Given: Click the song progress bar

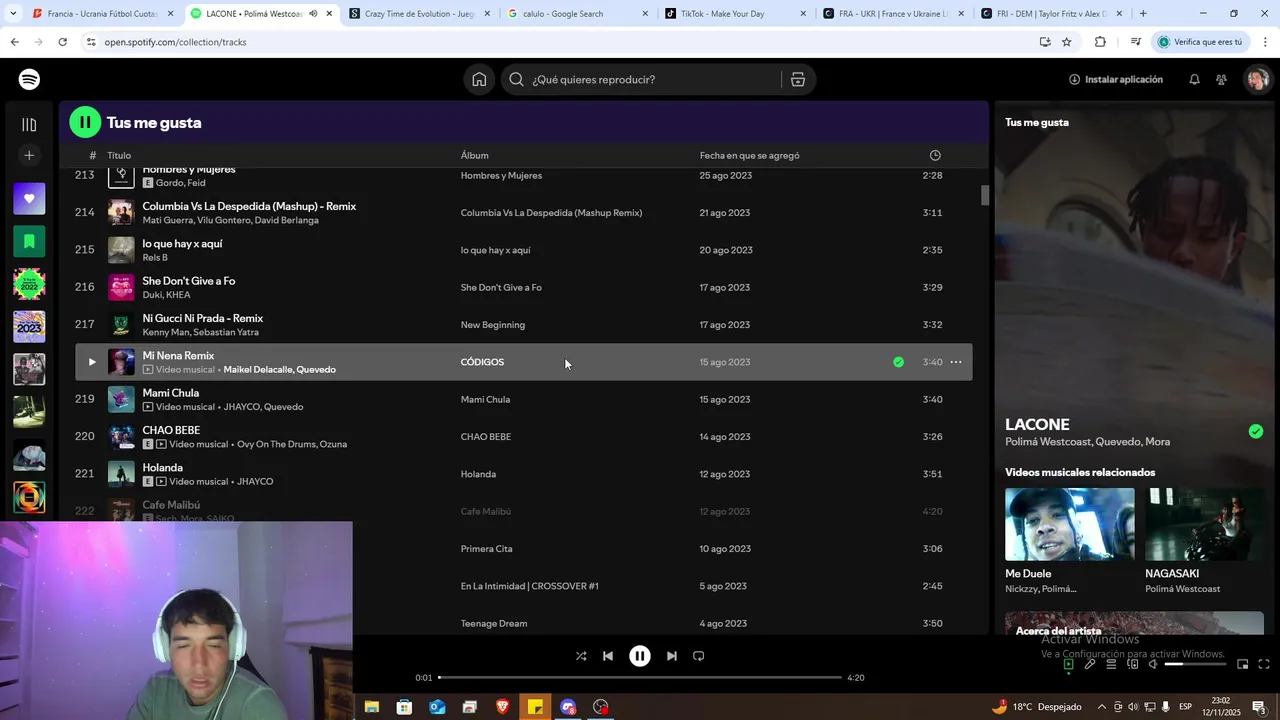Looking at the screenshot, I should [x=640, y=678].
